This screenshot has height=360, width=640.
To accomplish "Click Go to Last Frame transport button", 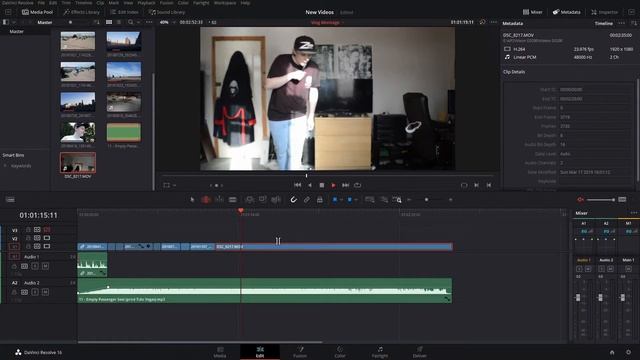I will click(345, 185).
